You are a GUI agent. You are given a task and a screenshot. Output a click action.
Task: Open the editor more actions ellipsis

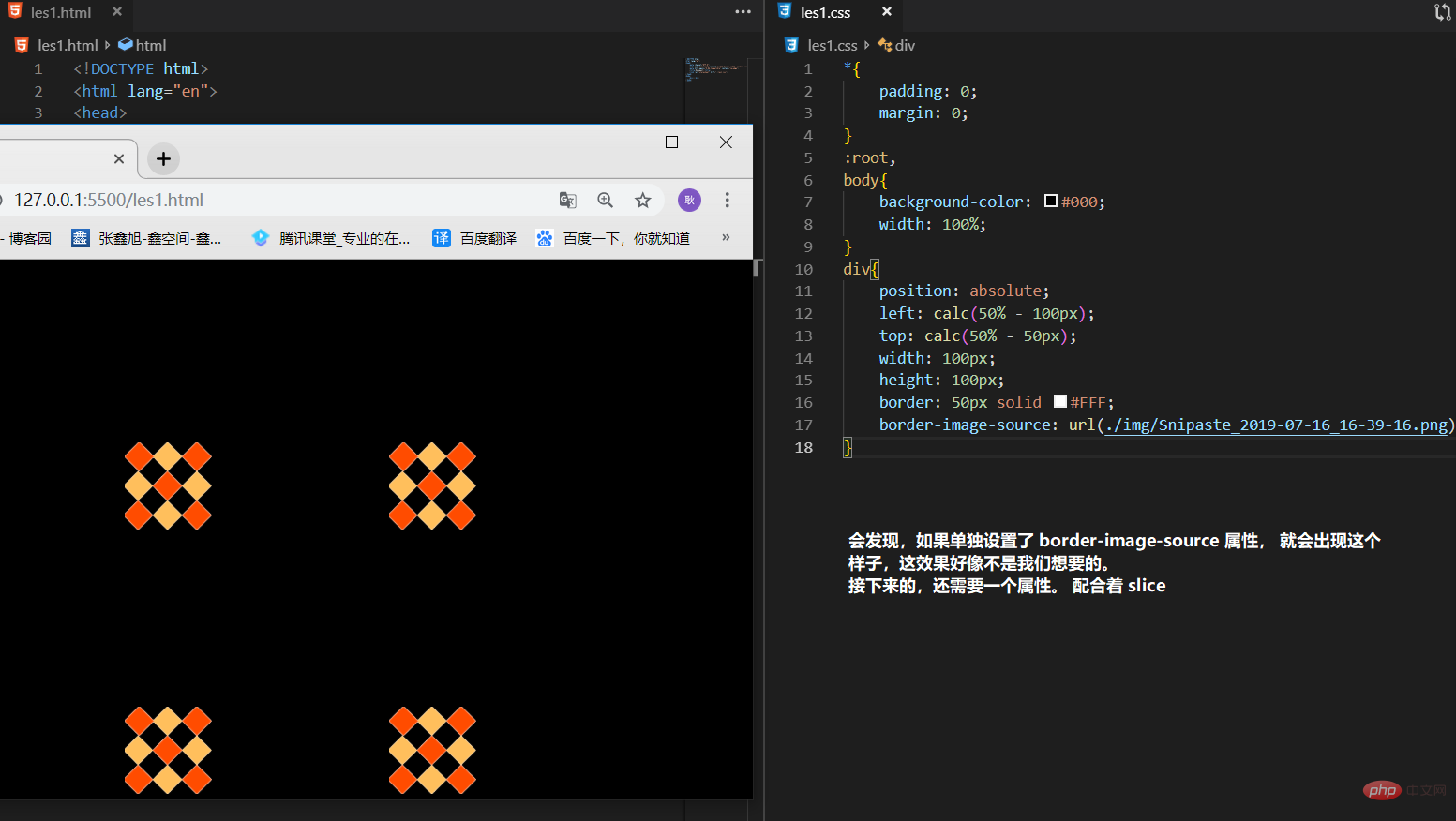coord(743,12)
